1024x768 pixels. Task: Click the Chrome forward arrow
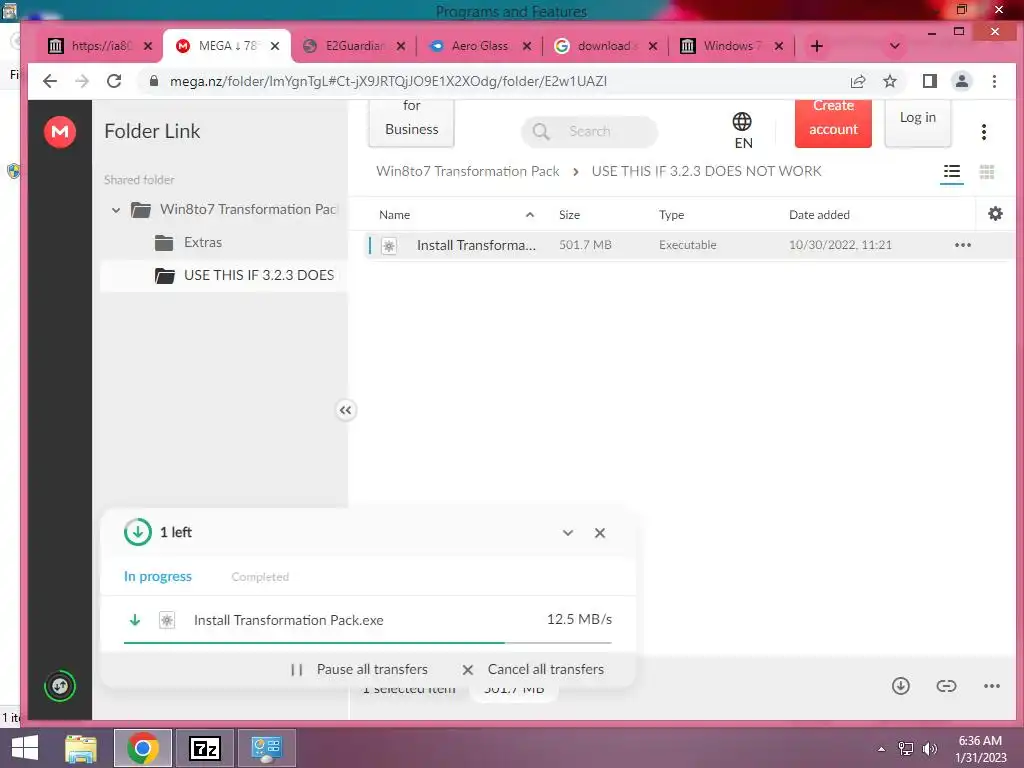82,81
